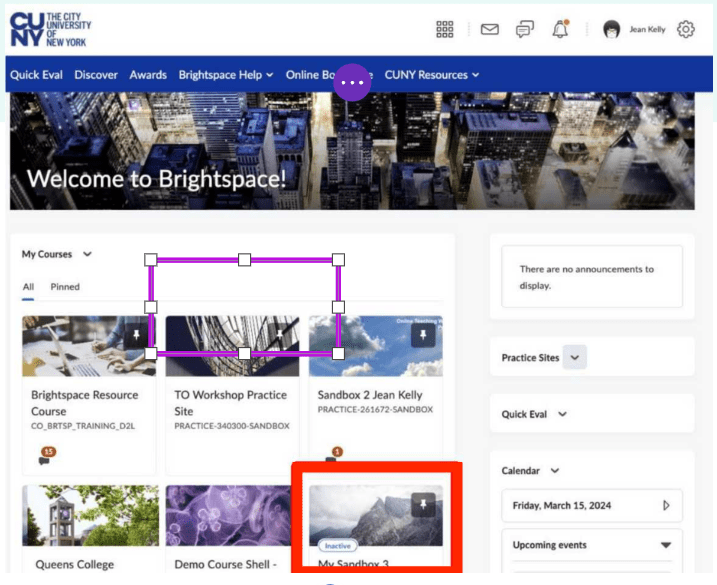Open the update alerts bell icon
This screenshot has height=585, width=717.
pyautogui.click(x=560, y=29)
